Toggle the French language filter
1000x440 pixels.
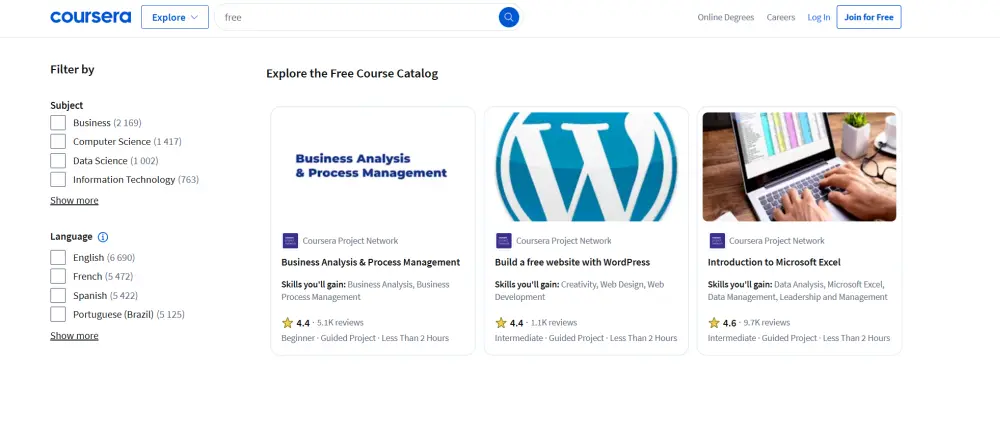coord(58,277)
